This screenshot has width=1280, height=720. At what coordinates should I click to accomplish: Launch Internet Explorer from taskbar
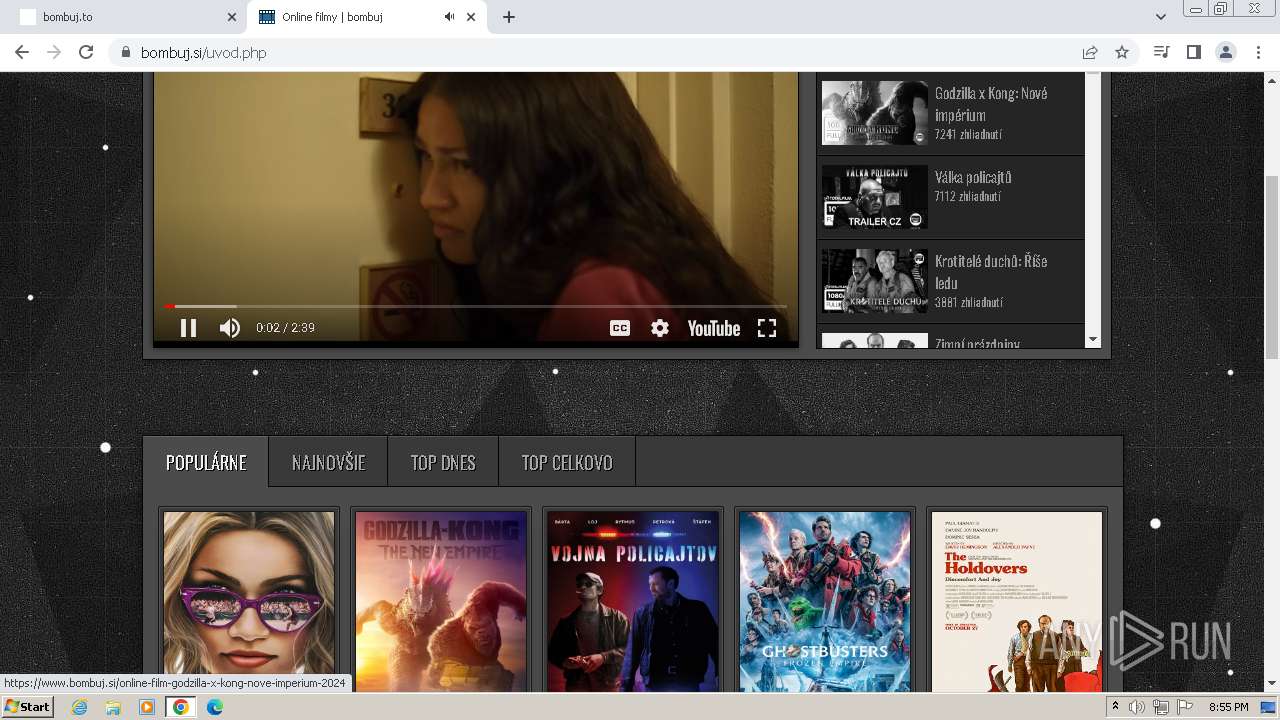(x=79, y=707)
